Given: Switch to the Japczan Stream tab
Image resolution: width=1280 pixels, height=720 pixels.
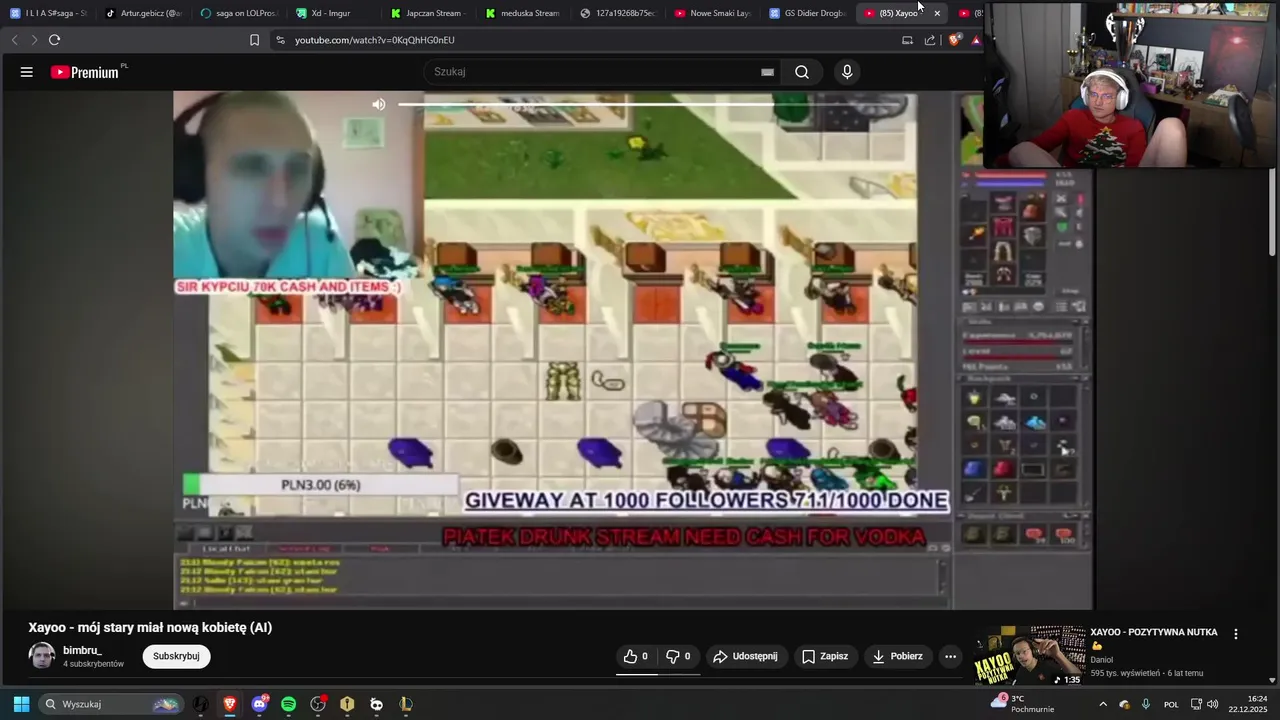Looking at the screenshot, I should [x=428, y=13].
